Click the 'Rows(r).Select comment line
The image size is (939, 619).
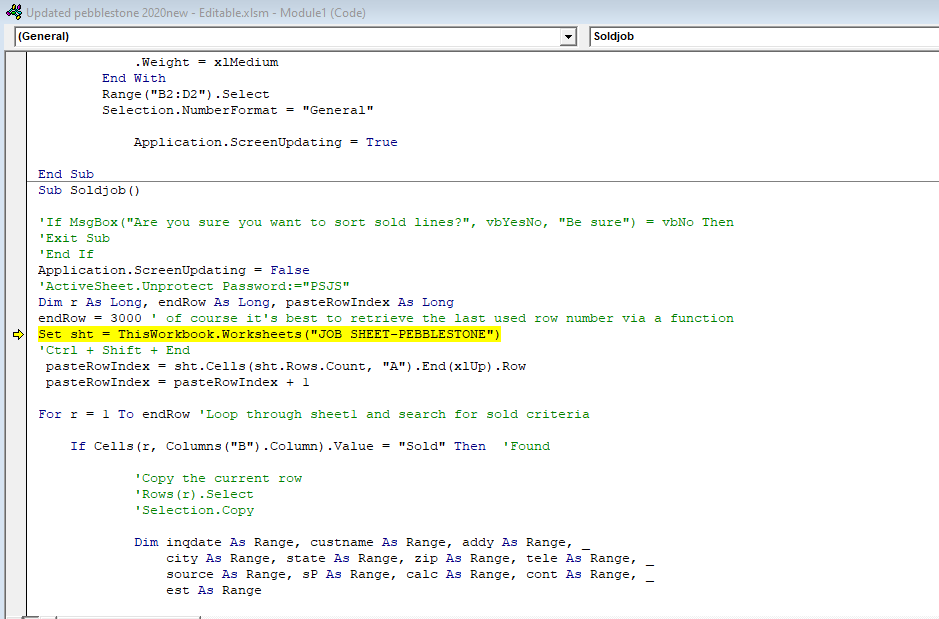194,494
